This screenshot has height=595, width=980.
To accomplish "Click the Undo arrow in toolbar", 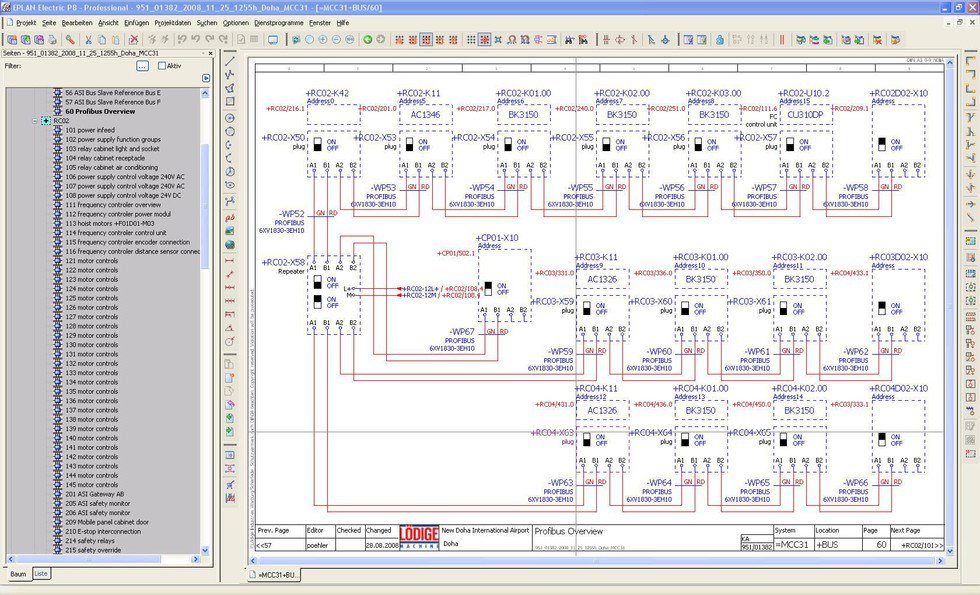I will [196, 40].
